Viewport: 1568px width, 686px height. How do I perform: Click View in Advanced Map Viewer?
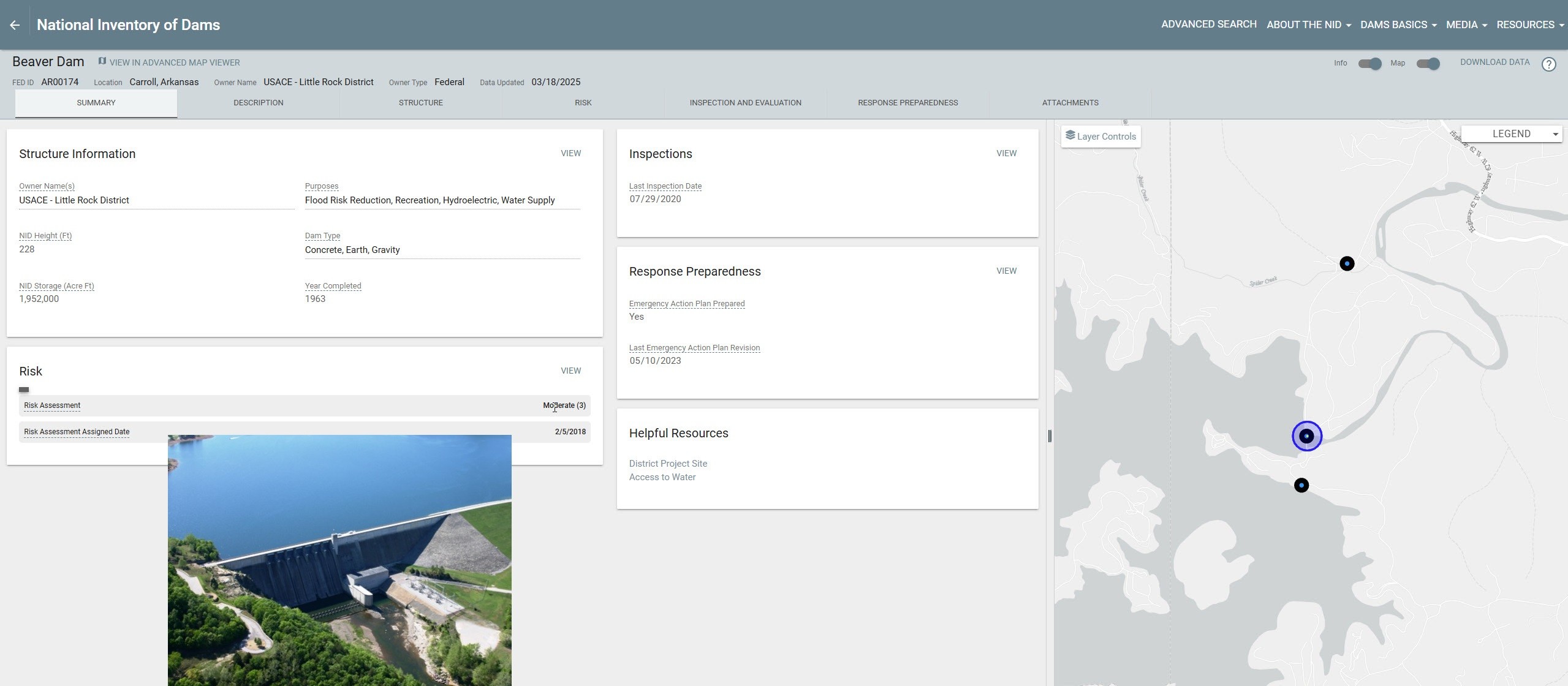coord(175,62)
